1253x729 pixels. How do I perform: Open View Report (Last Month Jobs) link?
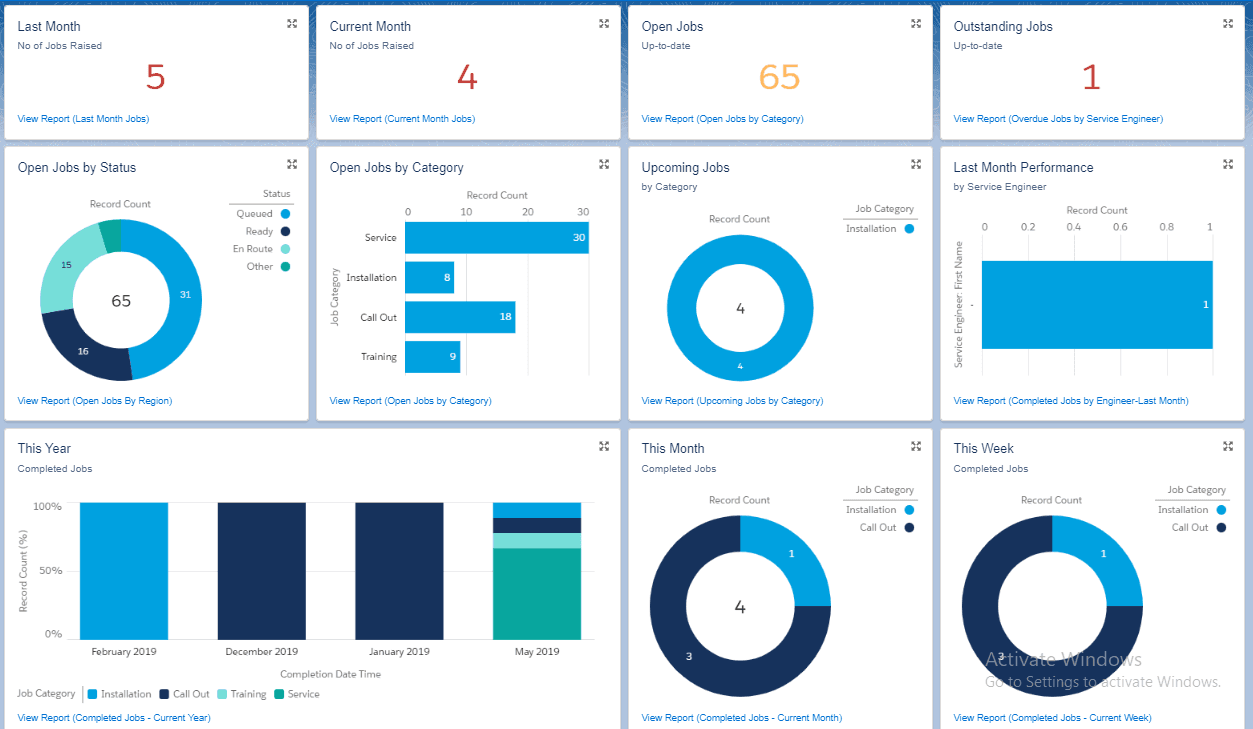[x=83, y=119]
